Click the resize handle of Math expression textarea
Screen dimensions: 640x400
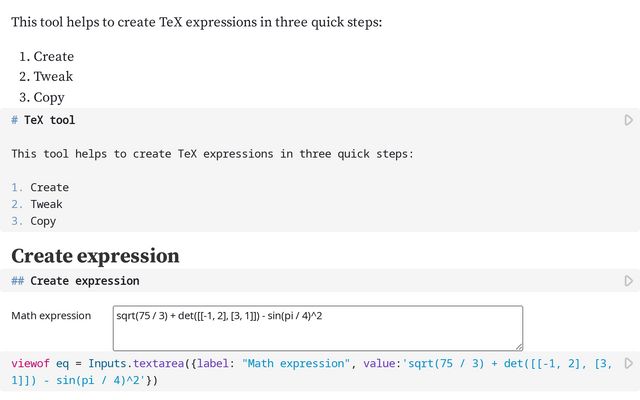[519, 347]
